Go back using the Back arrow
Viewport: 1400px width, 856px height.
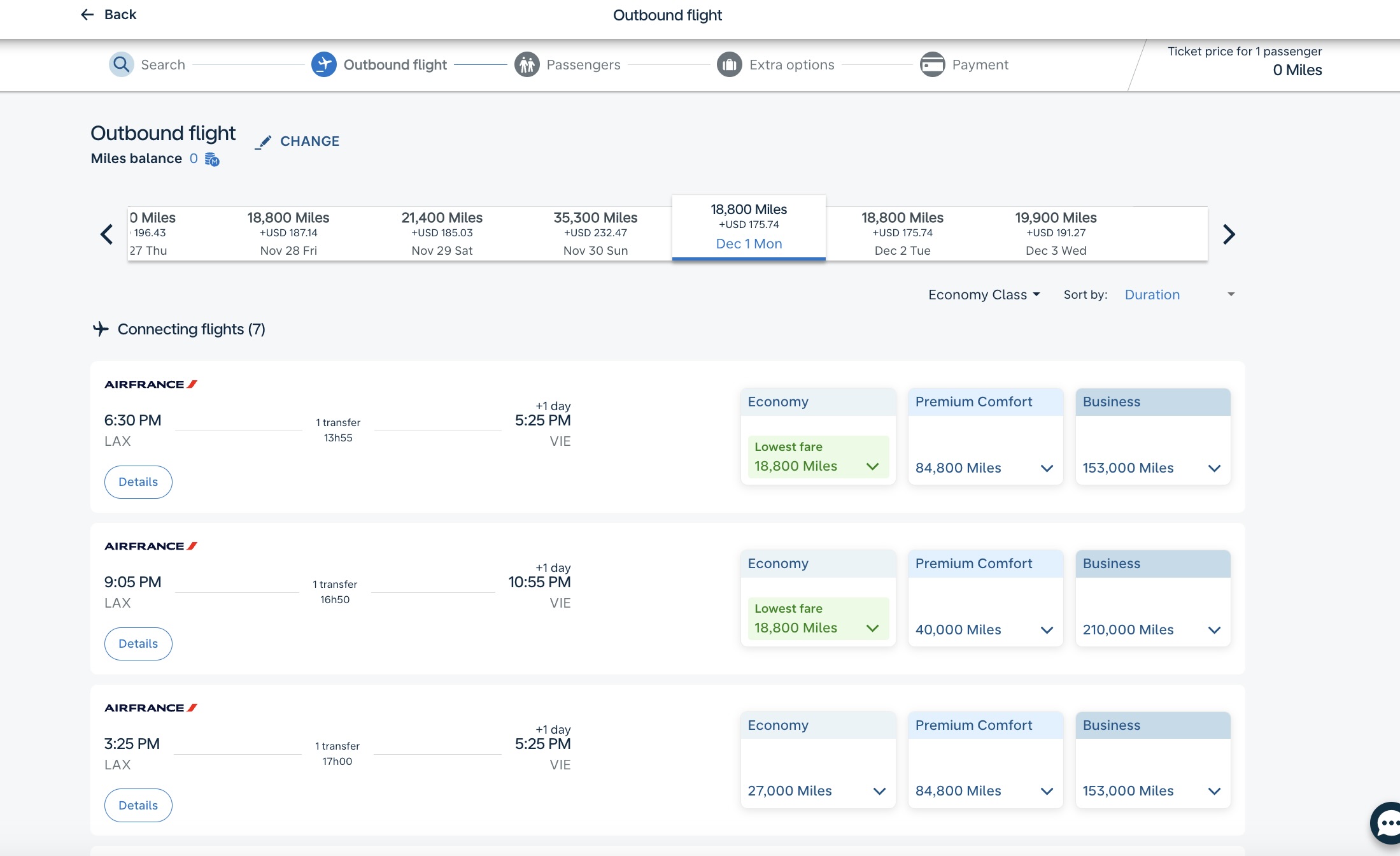click(88, 15)
